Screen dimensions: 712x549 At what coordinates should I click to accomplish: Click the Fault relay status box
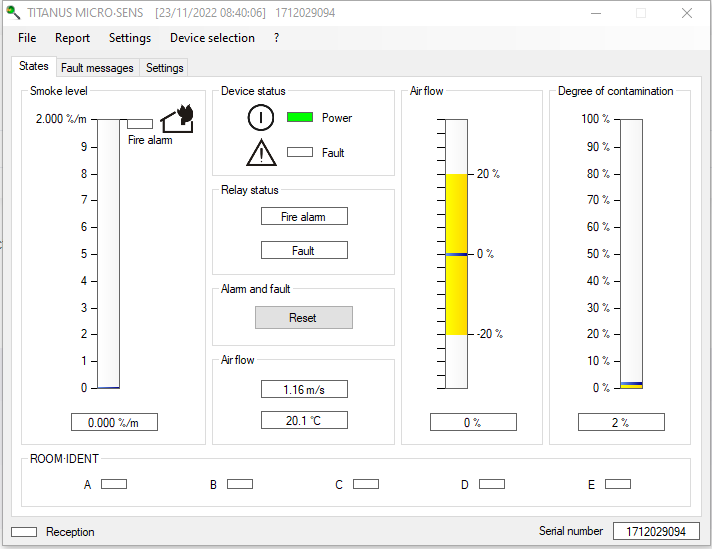[x=304, y=250]
